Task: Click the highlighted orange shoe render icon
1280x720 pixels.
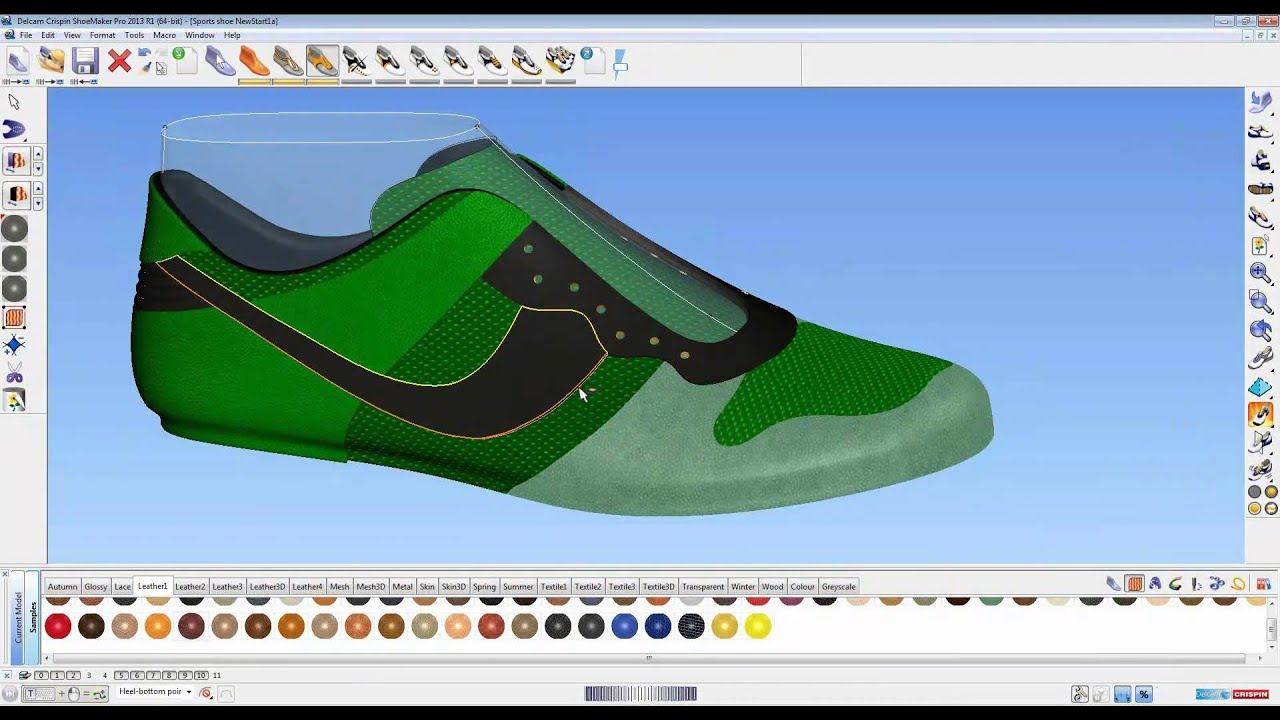Action: tap(322, 62)
